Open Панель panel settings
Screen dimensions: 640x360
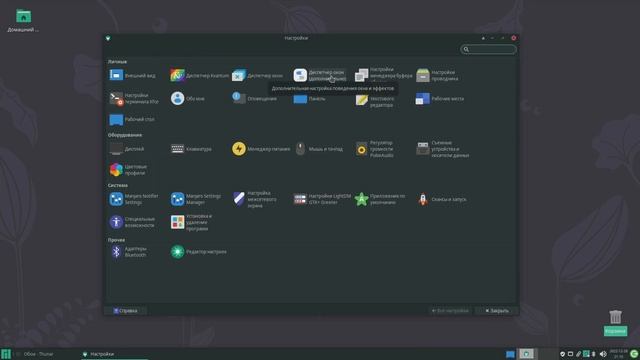coord(310,99)
